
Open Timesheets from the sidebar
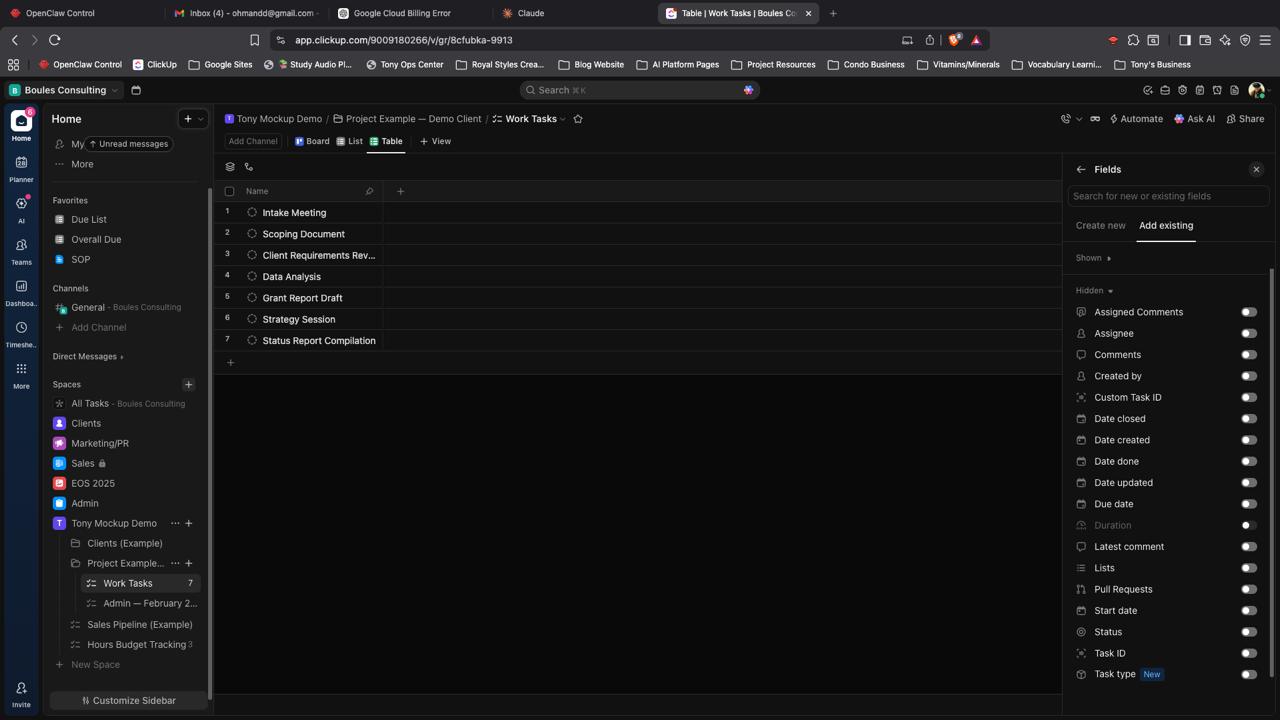click(x=21, y=333)
